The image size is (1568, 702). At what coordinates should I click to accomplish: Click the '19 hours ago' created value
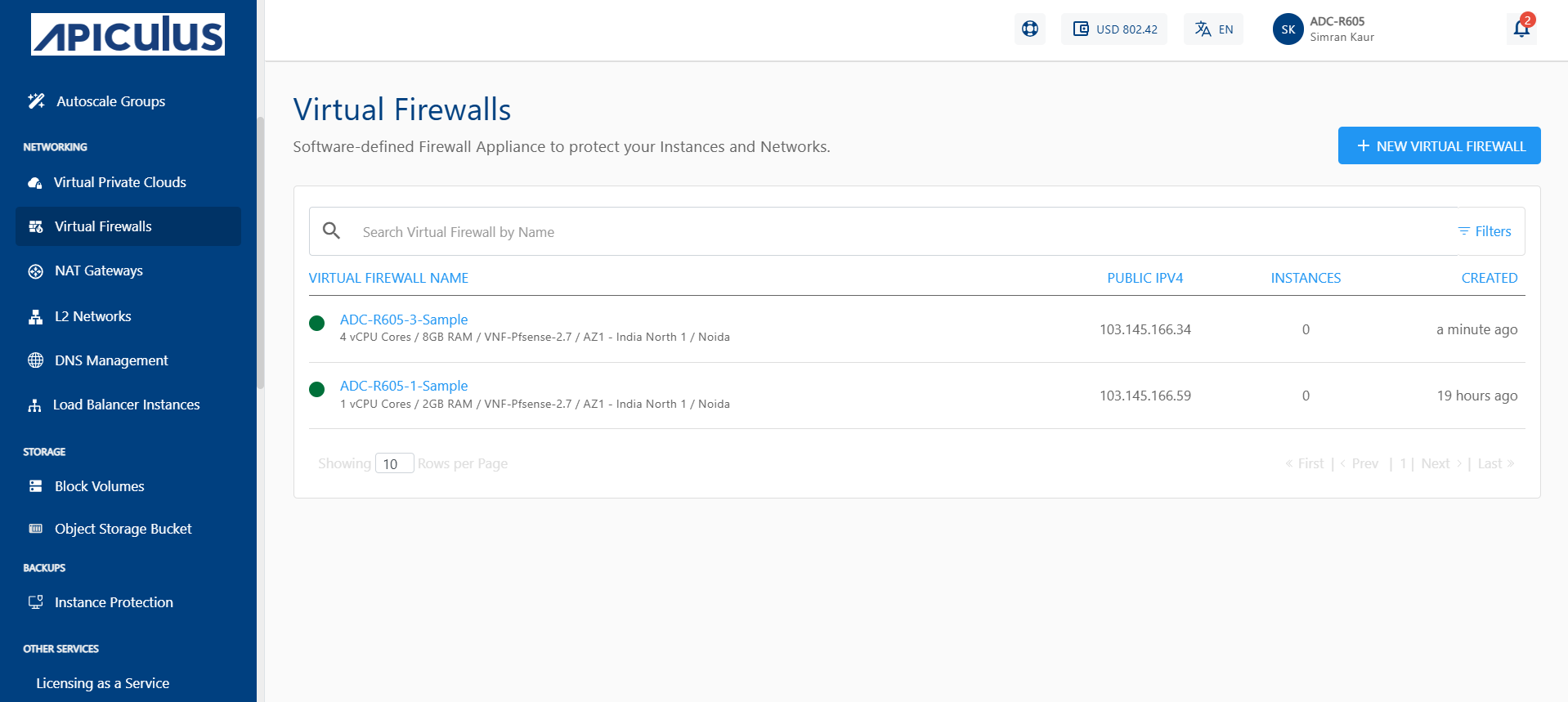(x=1477, y=396)
